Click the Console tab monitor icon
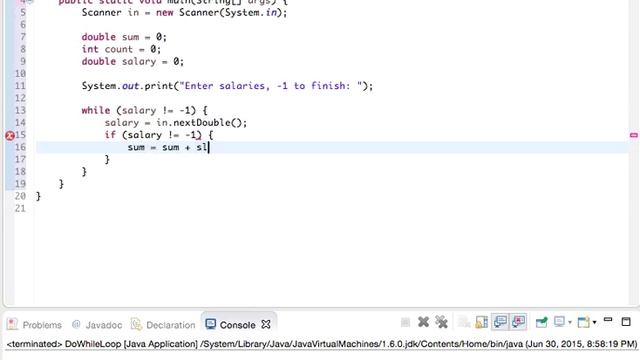 [211, 324]
